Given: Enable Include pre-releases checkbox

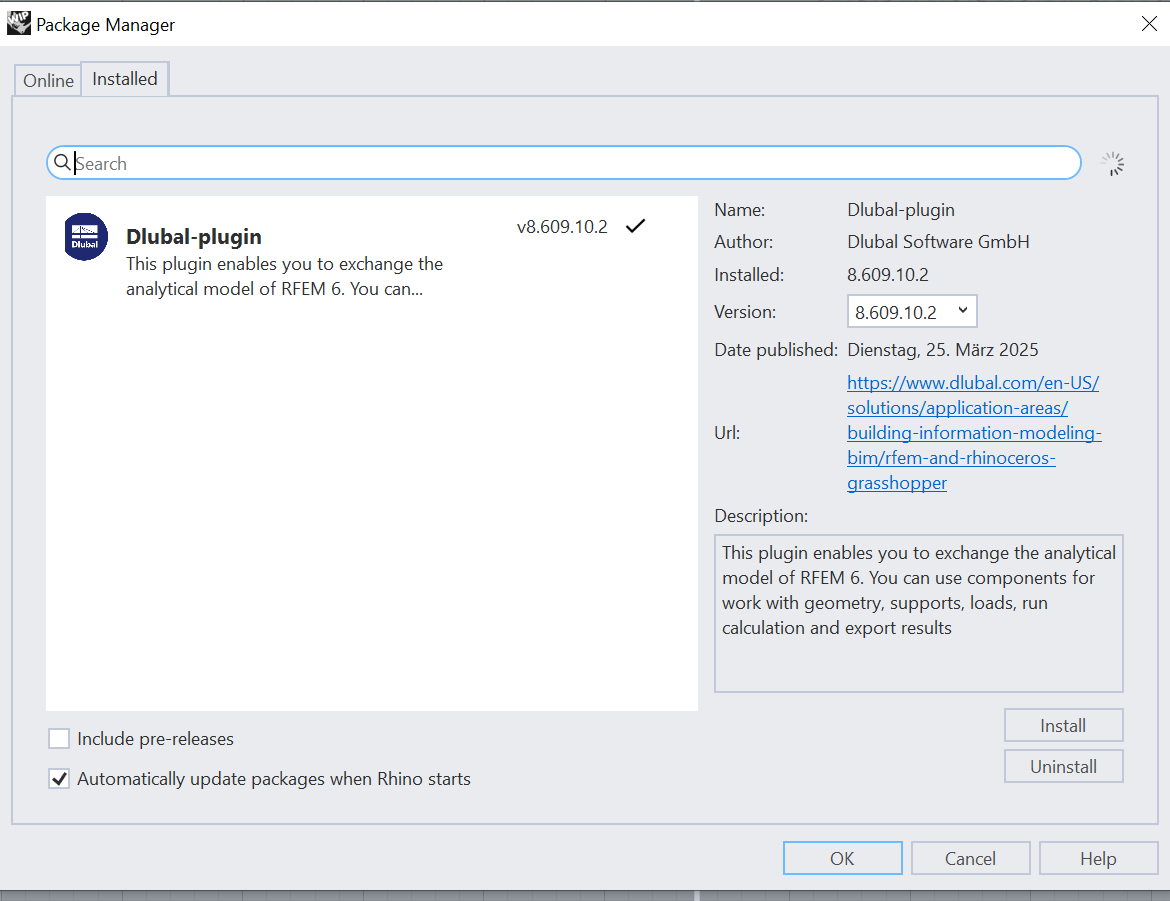Looking at the screenshot, I should click(59, 738).
